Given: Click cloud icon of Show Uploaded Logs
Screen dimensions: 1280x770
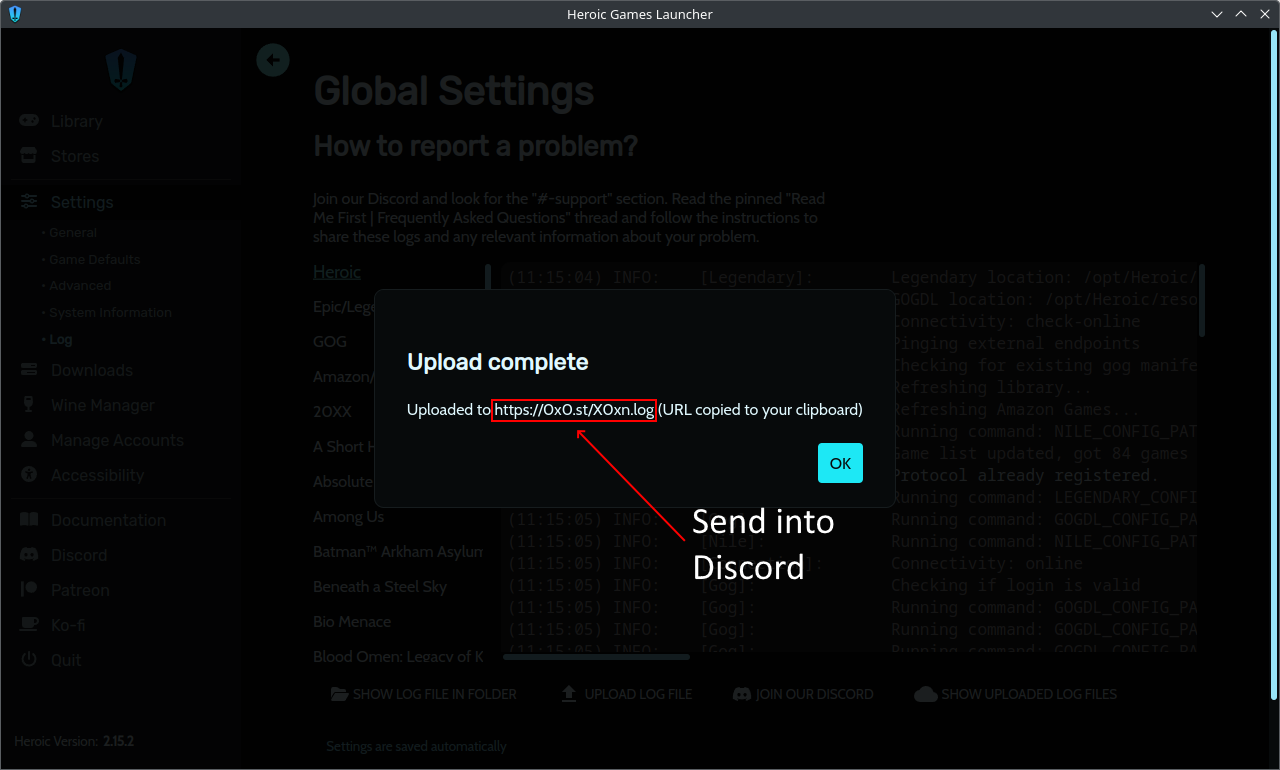Looking at the screenshot, I should [925, 694].
